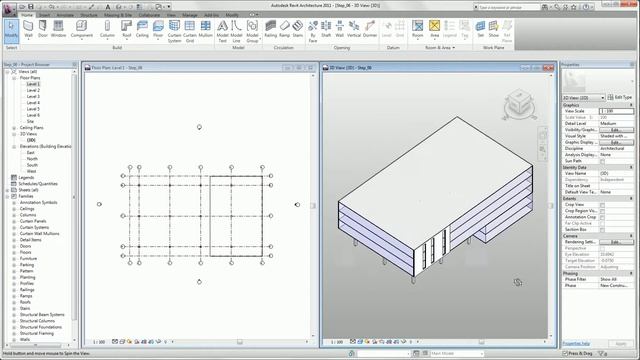This screenshot has height=360, width=640.
Task: Expand the Room & Area panel dropdown
Action: coord(440,48)
